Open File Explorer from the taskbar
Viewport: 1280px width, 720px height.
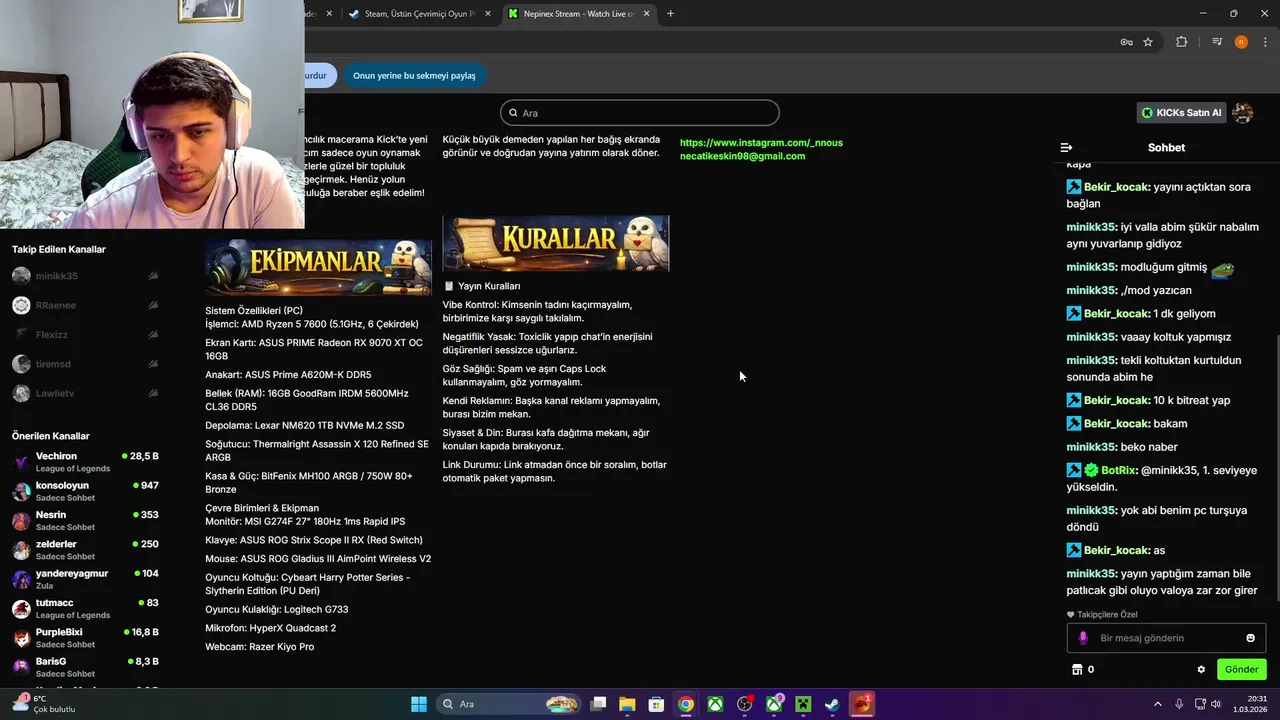pyautogui.click(x=627, y=704)
